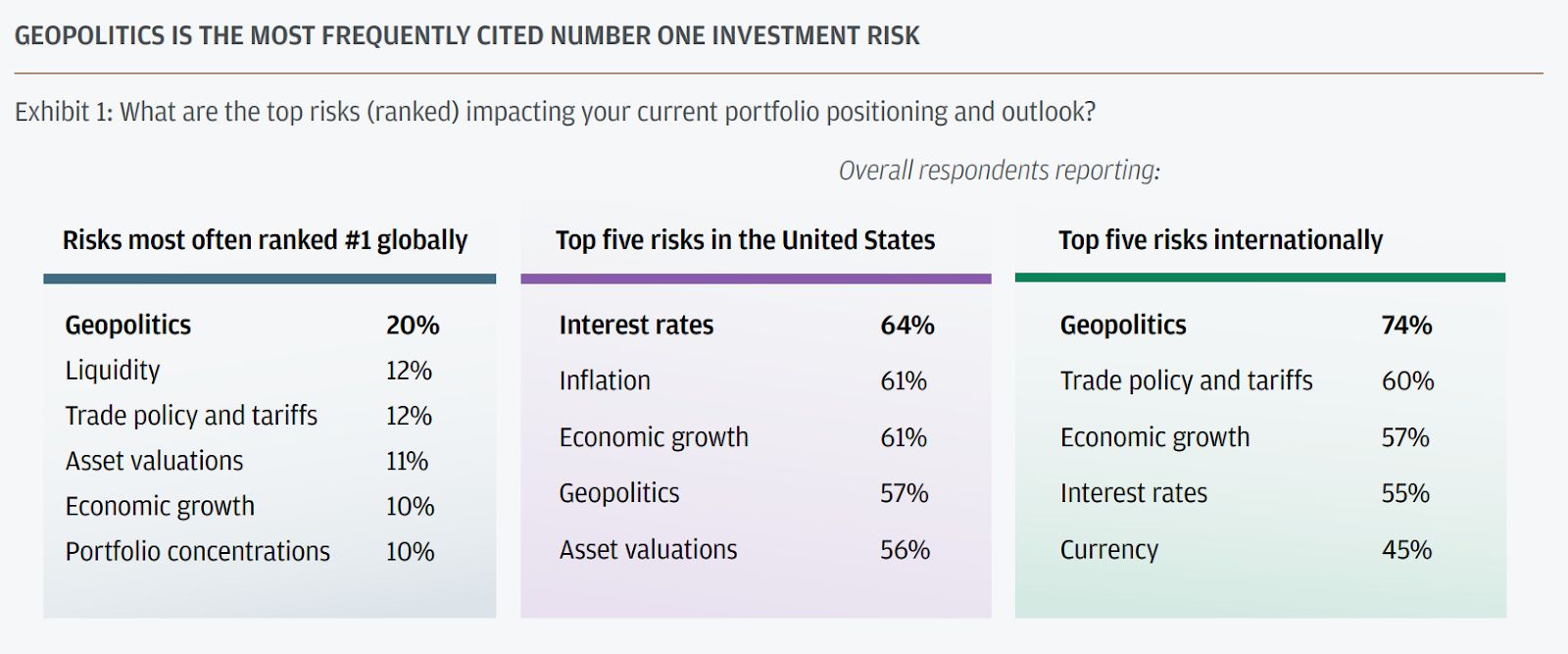Image resolution: width=1568 pixels, height=654 pixels.
Task: Click the 55% value for international interest rates
Action: tap(1405, 493)
